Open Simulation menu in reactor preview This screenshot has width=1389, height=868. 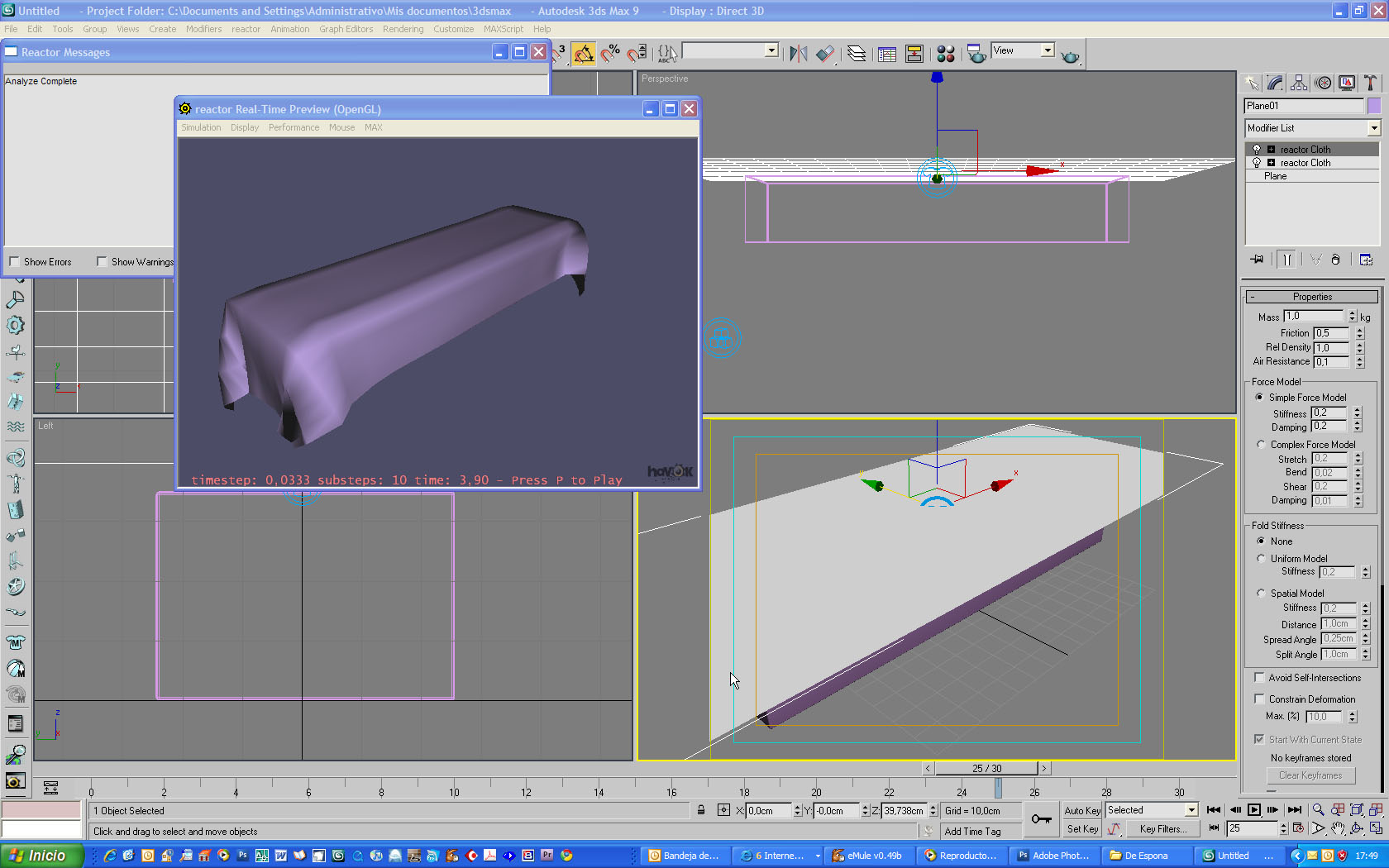pos(201,127)
